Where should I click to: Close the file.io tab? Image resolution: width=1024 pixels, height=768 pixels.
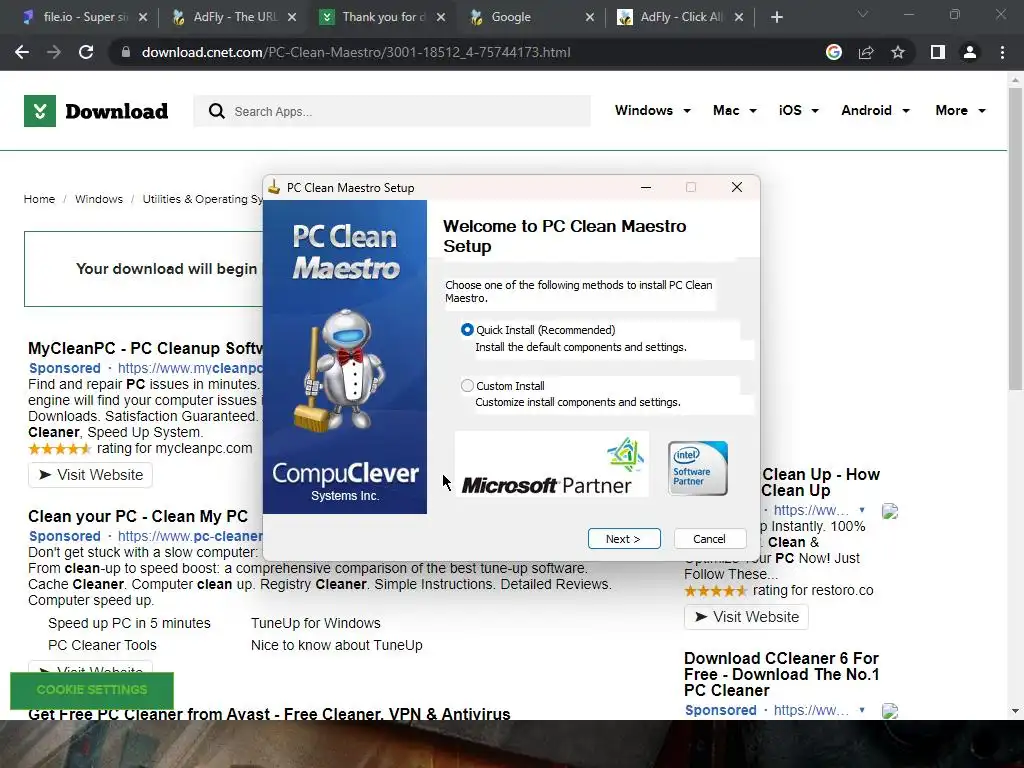[143, 17]
